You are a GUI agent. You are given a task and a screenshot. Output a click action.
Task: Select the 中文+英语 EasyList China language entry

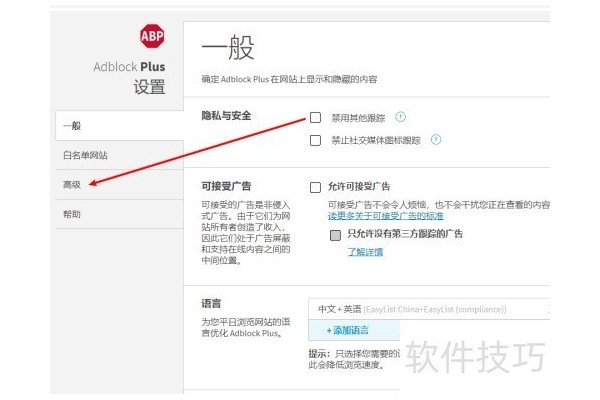(x=429, y=309)
